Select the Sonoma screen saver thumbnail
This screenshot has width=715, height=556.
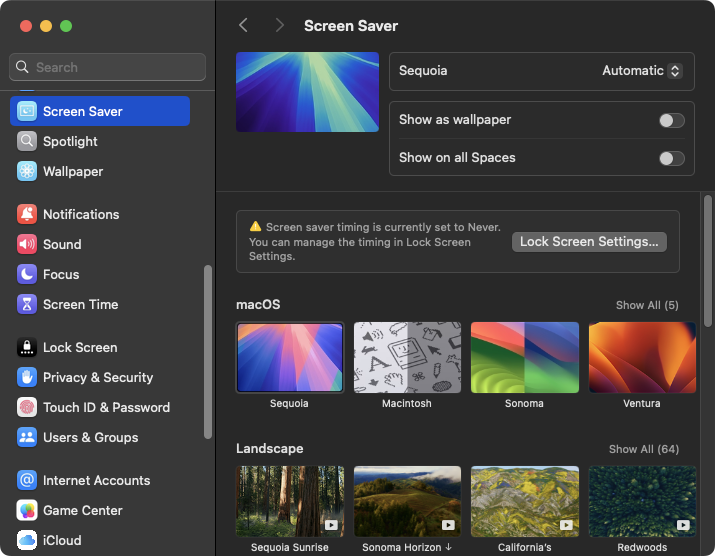[x=525, y=358]
